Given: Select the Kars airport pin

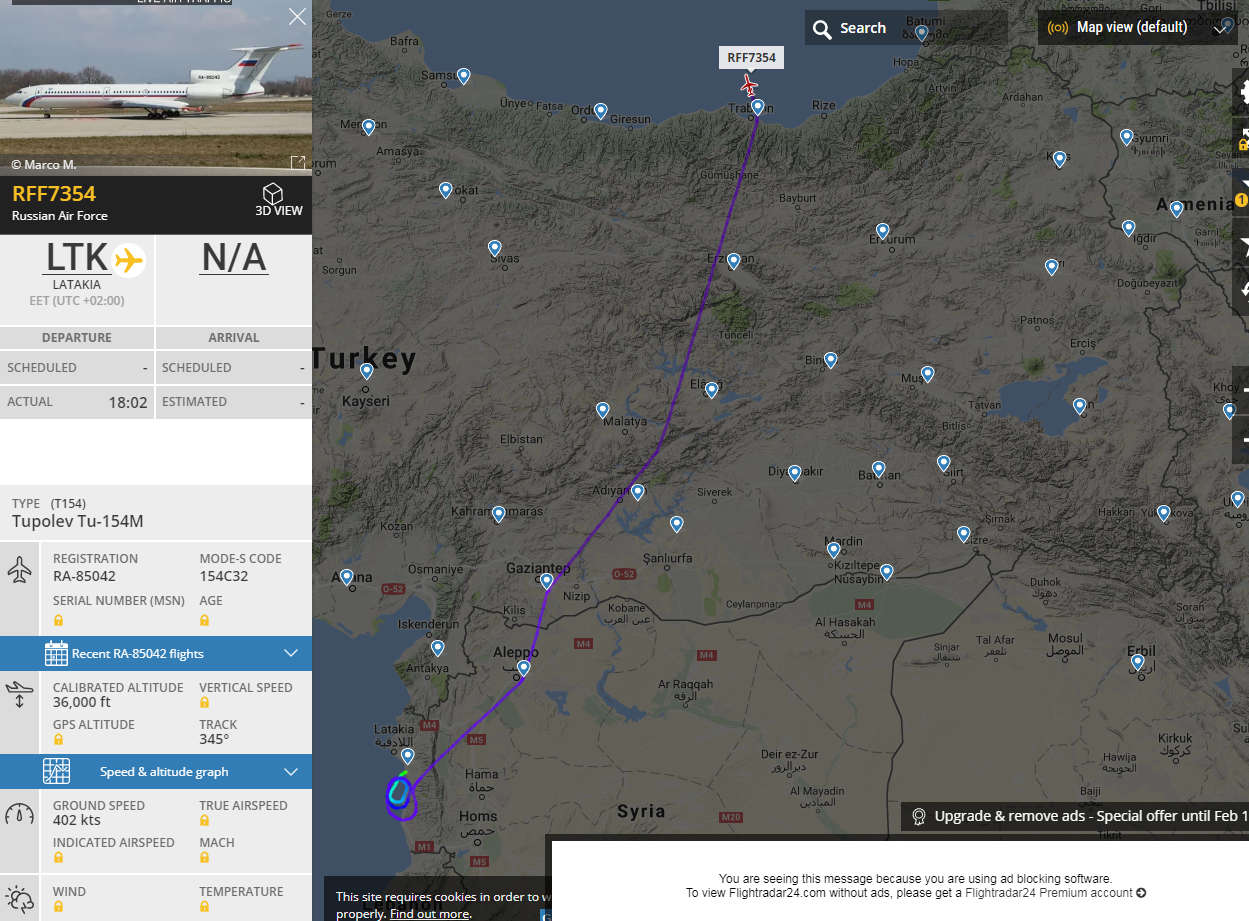Looking at the screenshot, I should pyautogui.click(x=1059, y=157).
